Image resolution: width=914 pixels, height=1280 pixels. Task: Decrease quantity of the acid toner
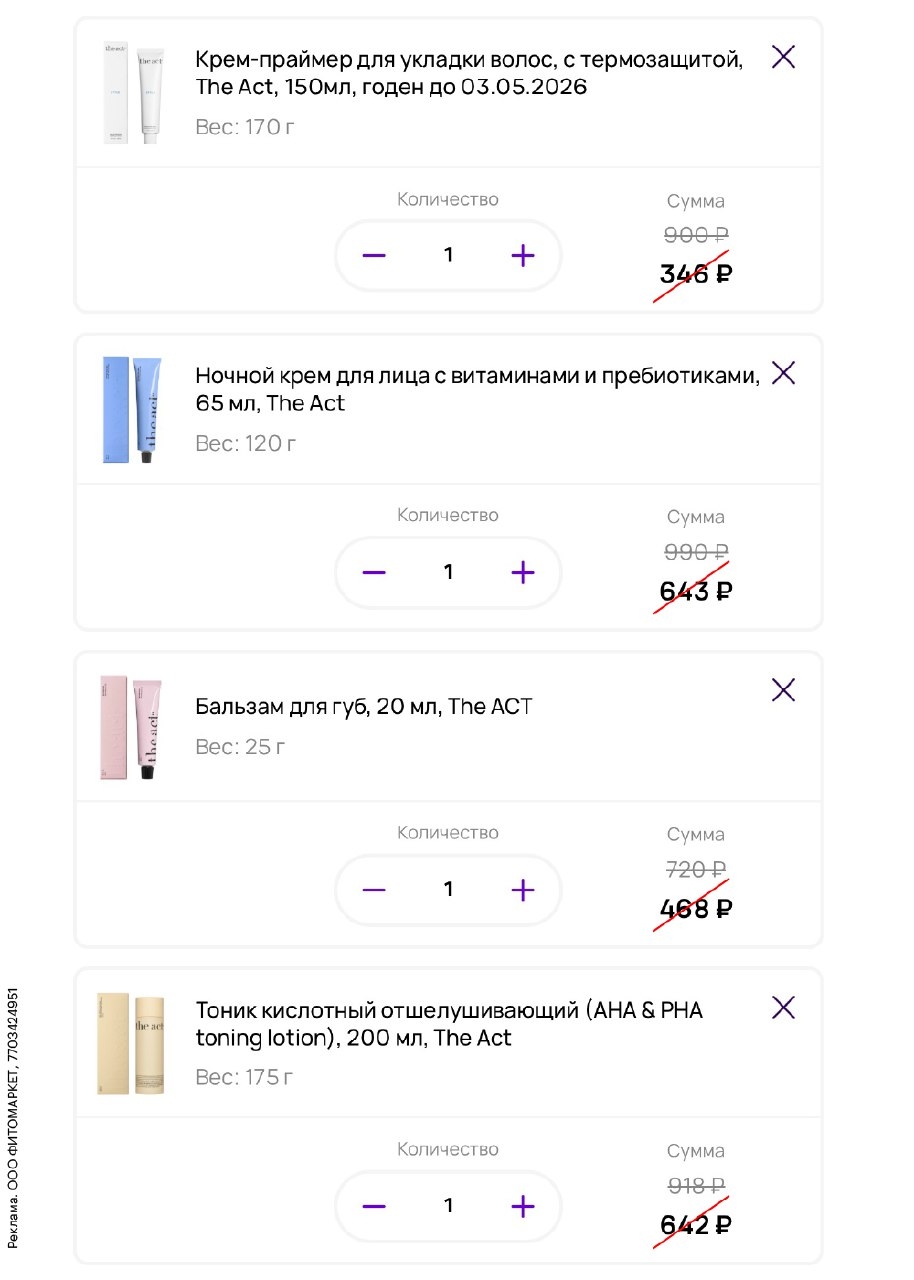374,1207
